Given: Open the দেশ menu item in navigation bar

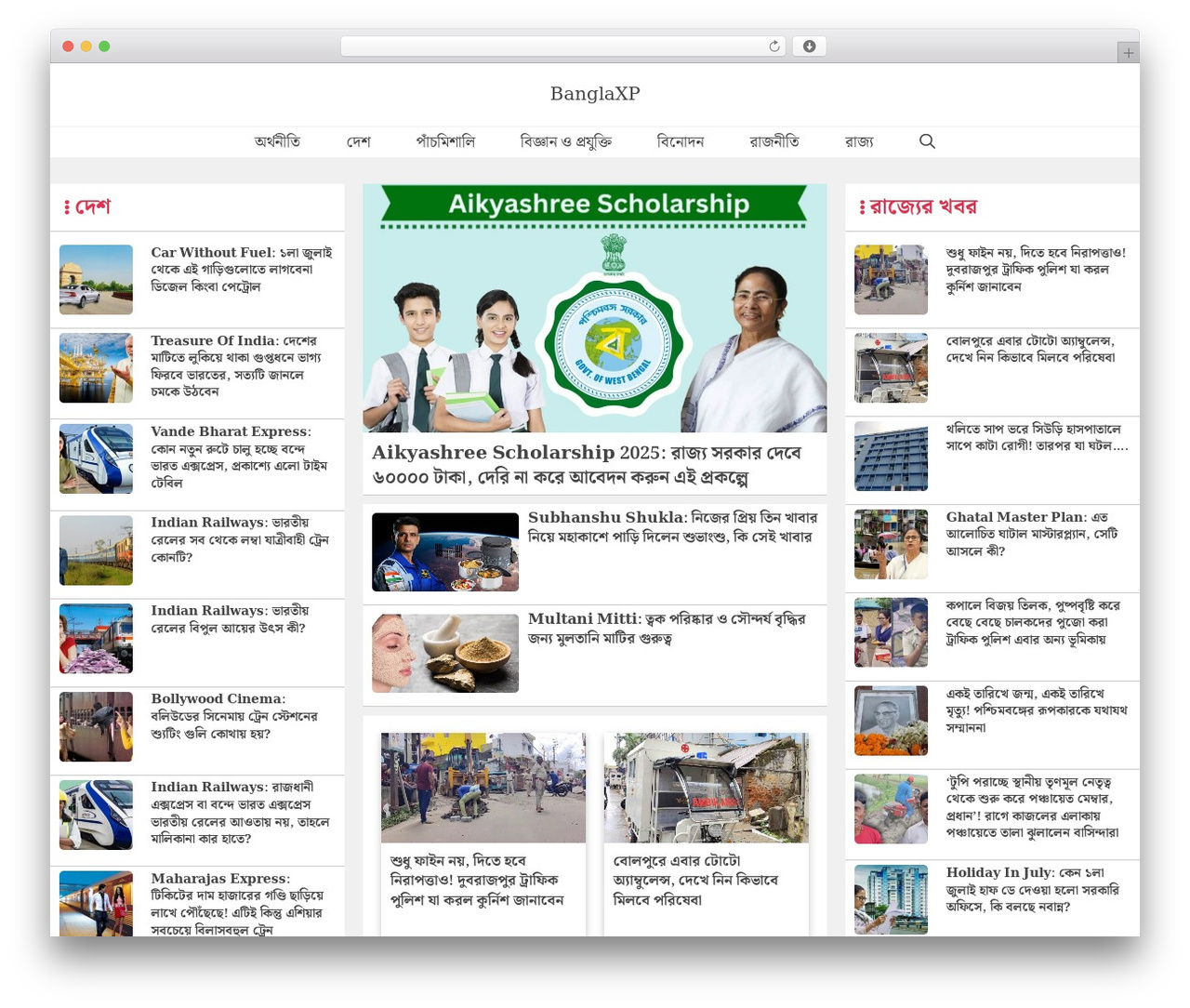Looking at the screenshot, I should coord(359,141).
